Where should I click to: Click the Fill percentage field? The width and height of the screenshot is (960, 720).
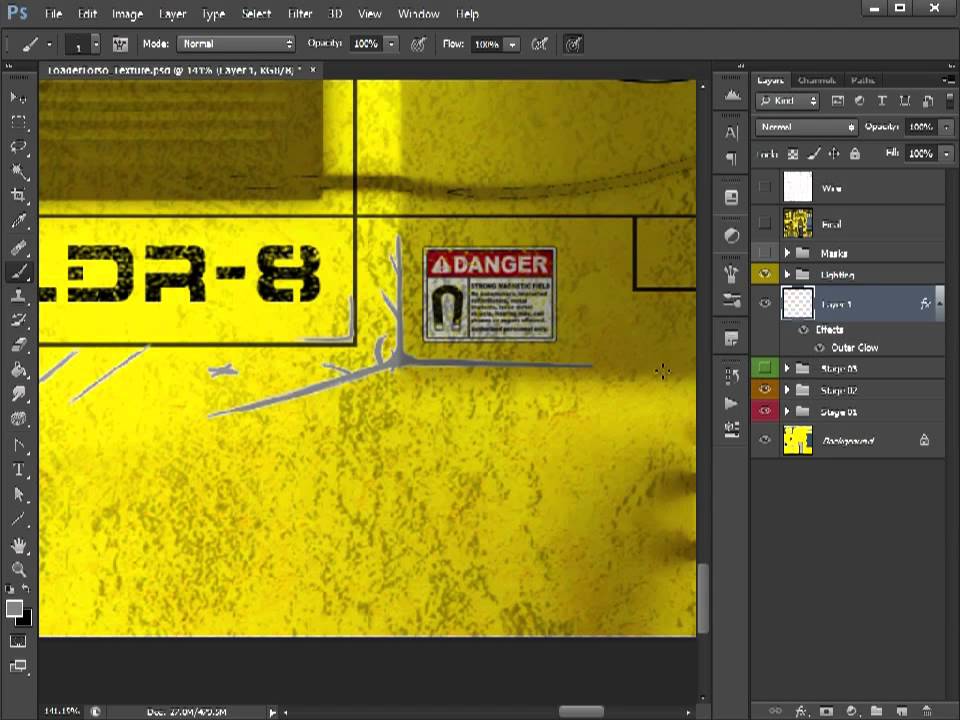click(922, 154)
